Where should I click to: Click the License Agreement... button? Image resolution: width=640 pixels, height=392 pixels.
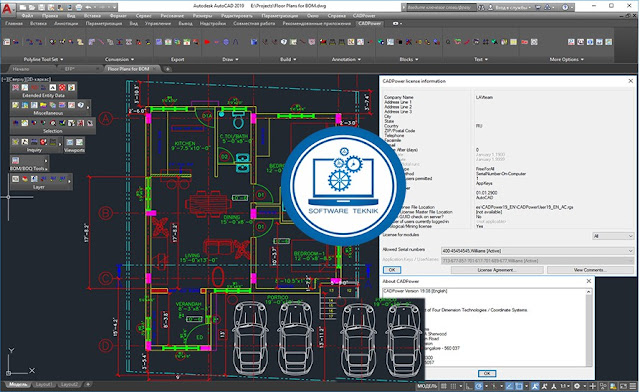497,270
